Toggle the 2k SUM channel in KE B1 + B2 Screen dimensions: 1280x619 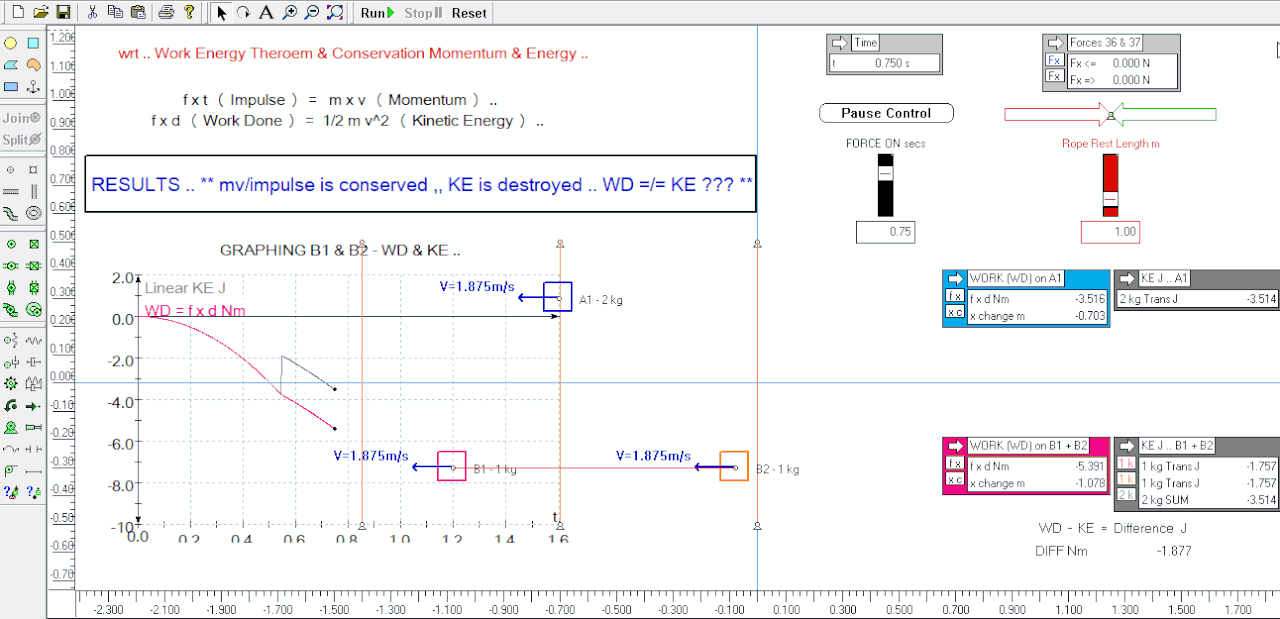tap(1126, 496)
